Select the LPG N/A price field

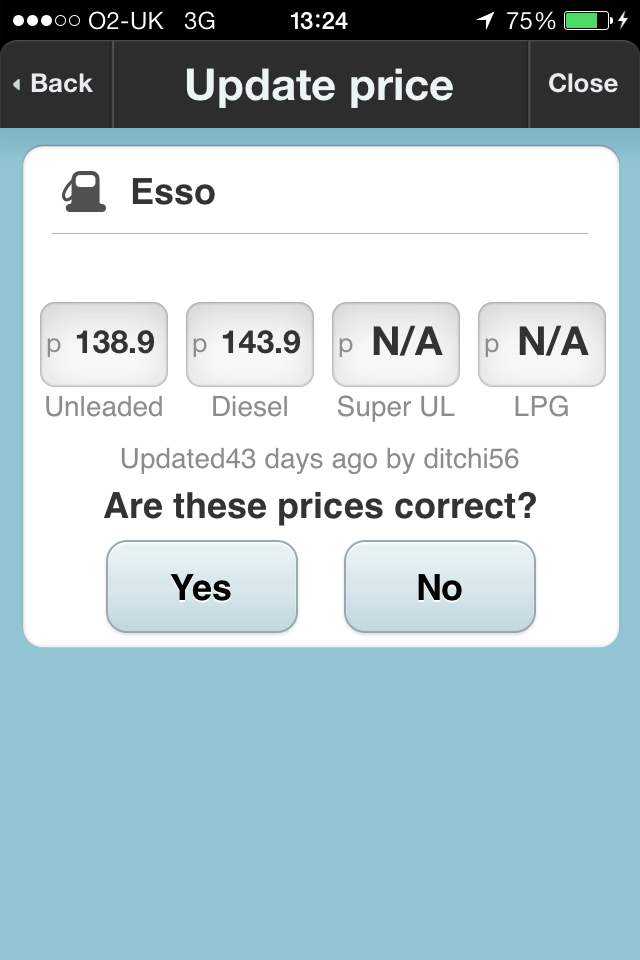point(541,344)
